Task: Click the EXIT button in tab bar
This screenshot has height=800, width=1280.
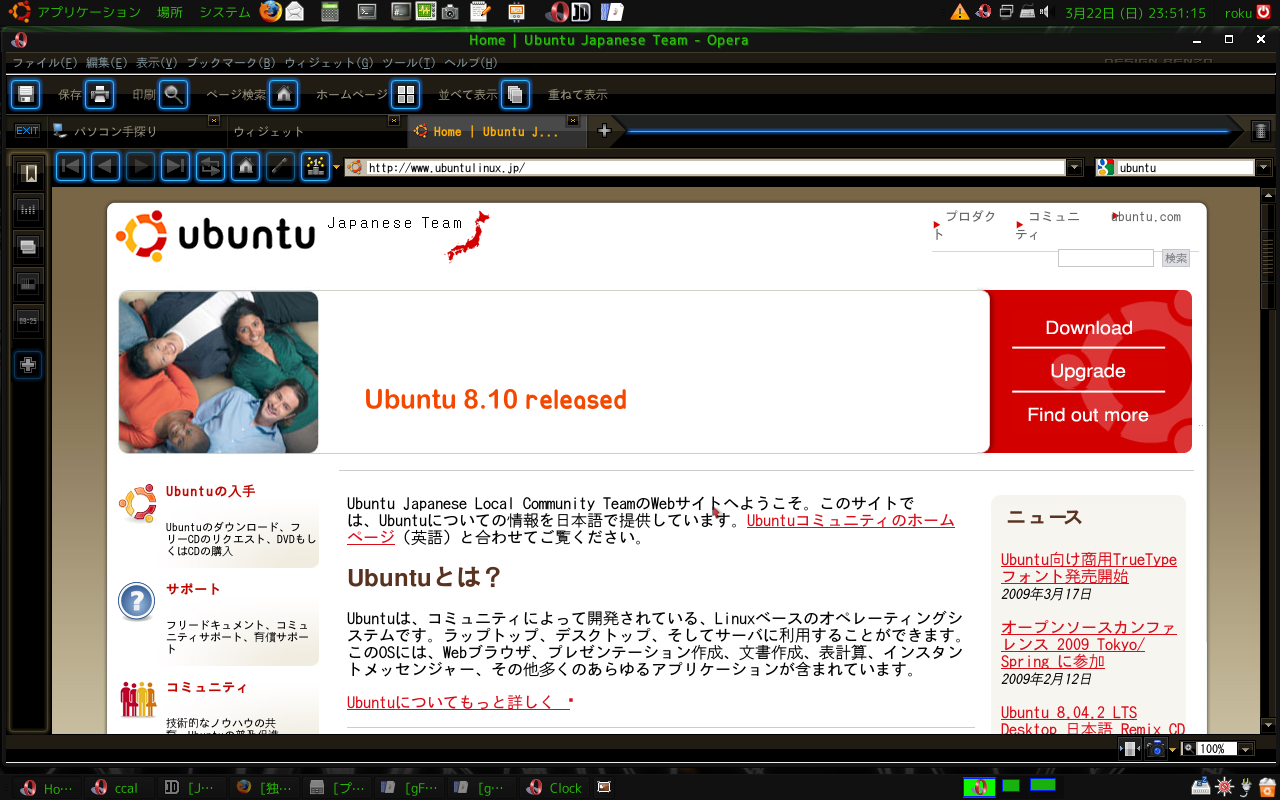Action: click(27, 131)
